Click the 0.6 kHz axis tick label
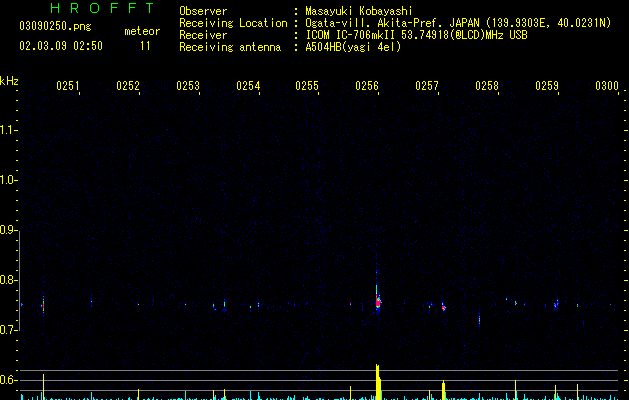 (x=7, y=380)
